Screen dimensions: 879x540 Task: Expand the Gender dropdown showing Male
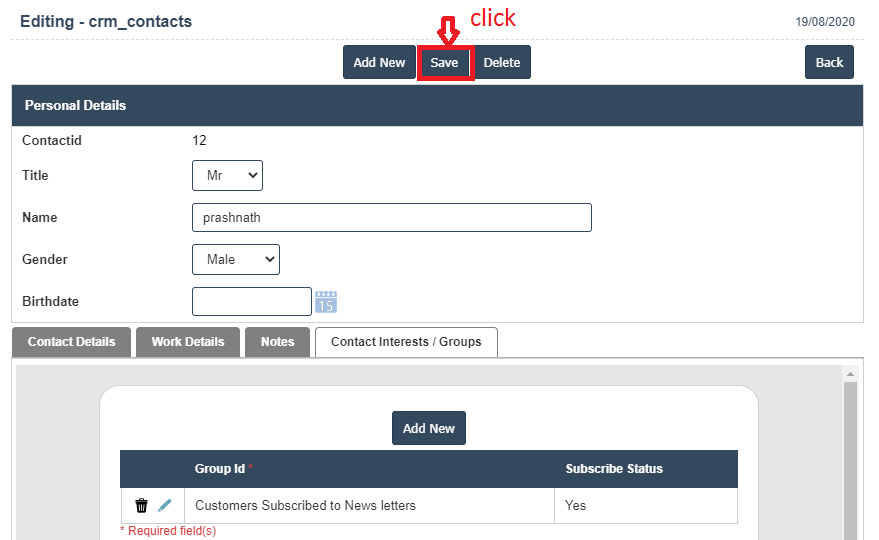tap(236, 259)
